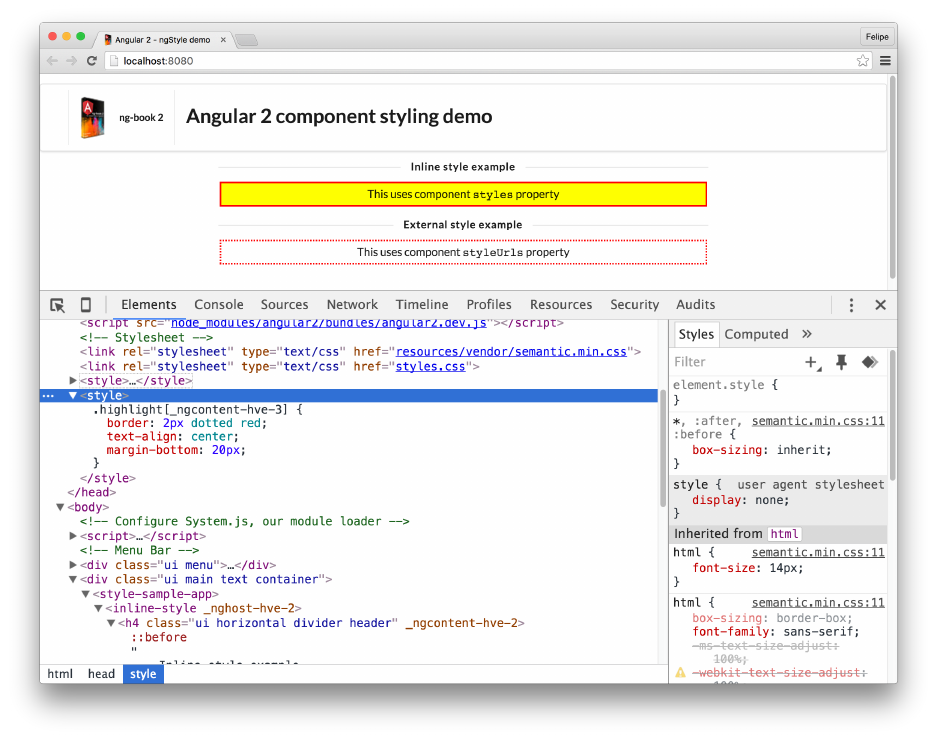This screenshot has width=937, height=740.
Task: Open Chrome hamburger menu
Action: tap(885, 60)
